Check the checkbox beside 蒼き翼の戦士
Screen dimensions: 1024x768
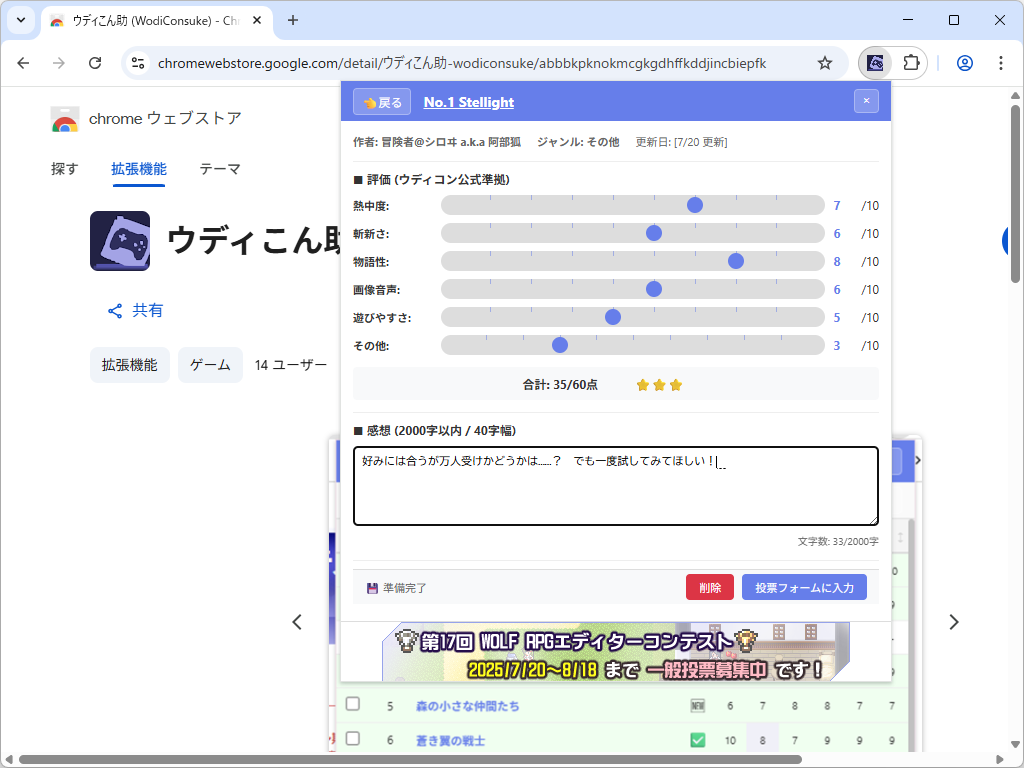[352, 740]
